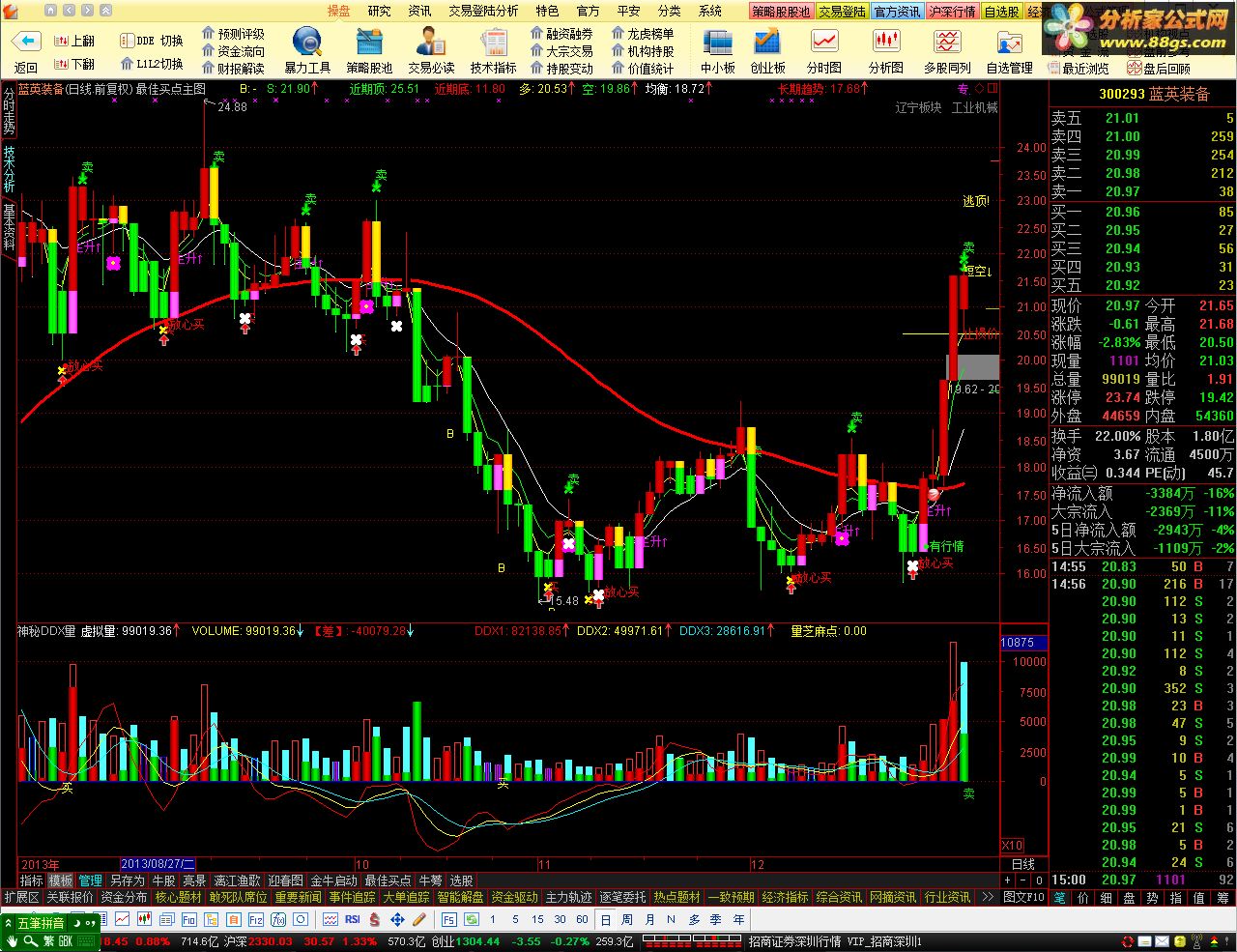This screenshot has height=952, width=1237.
Task: Open the 策略股池 basket icon
Action: 369,43
